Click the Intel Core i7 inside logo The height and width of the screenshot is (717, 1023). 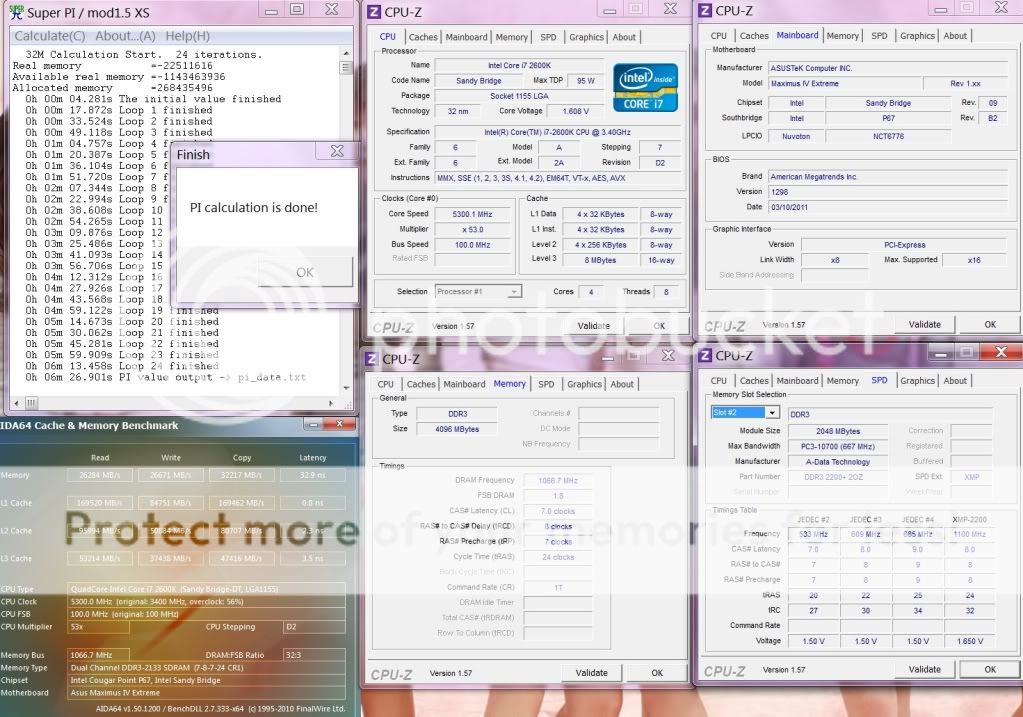tap(645, 87)
